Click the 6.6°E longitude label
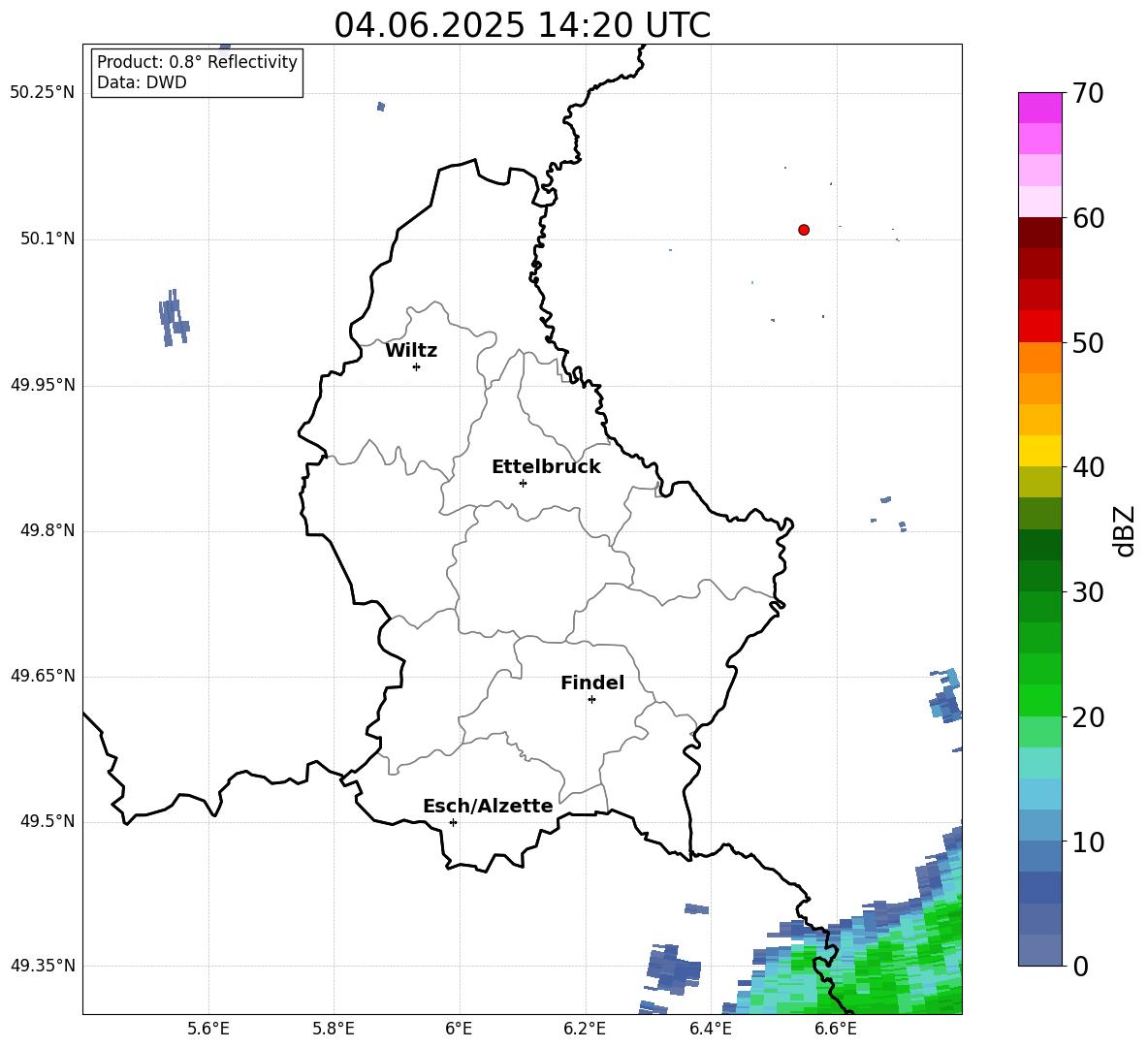The image size is (1148, 1048). click(x=836, y=1029)
